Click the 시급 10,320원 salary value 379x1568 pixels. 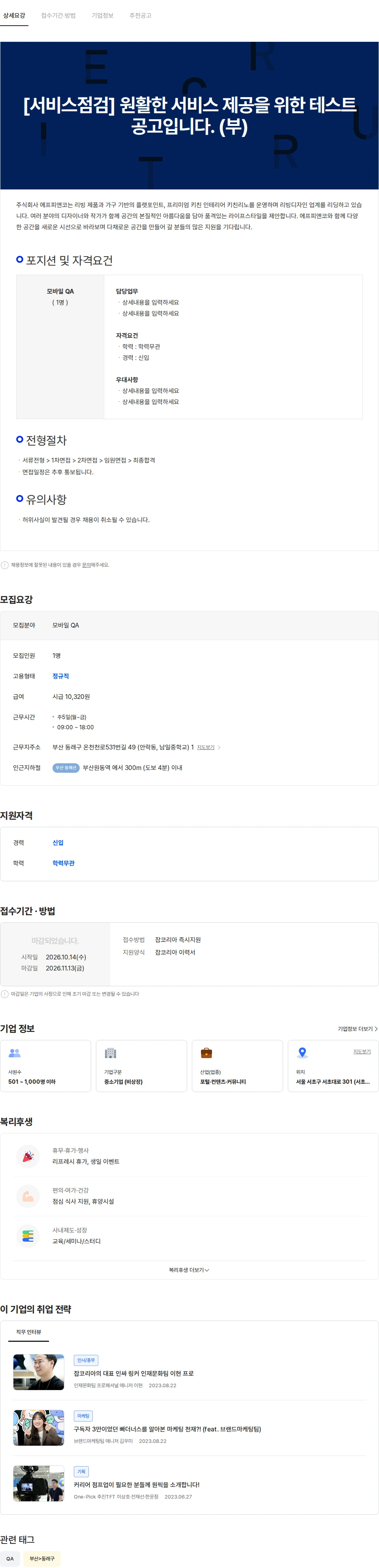click(x=71, y=696)
